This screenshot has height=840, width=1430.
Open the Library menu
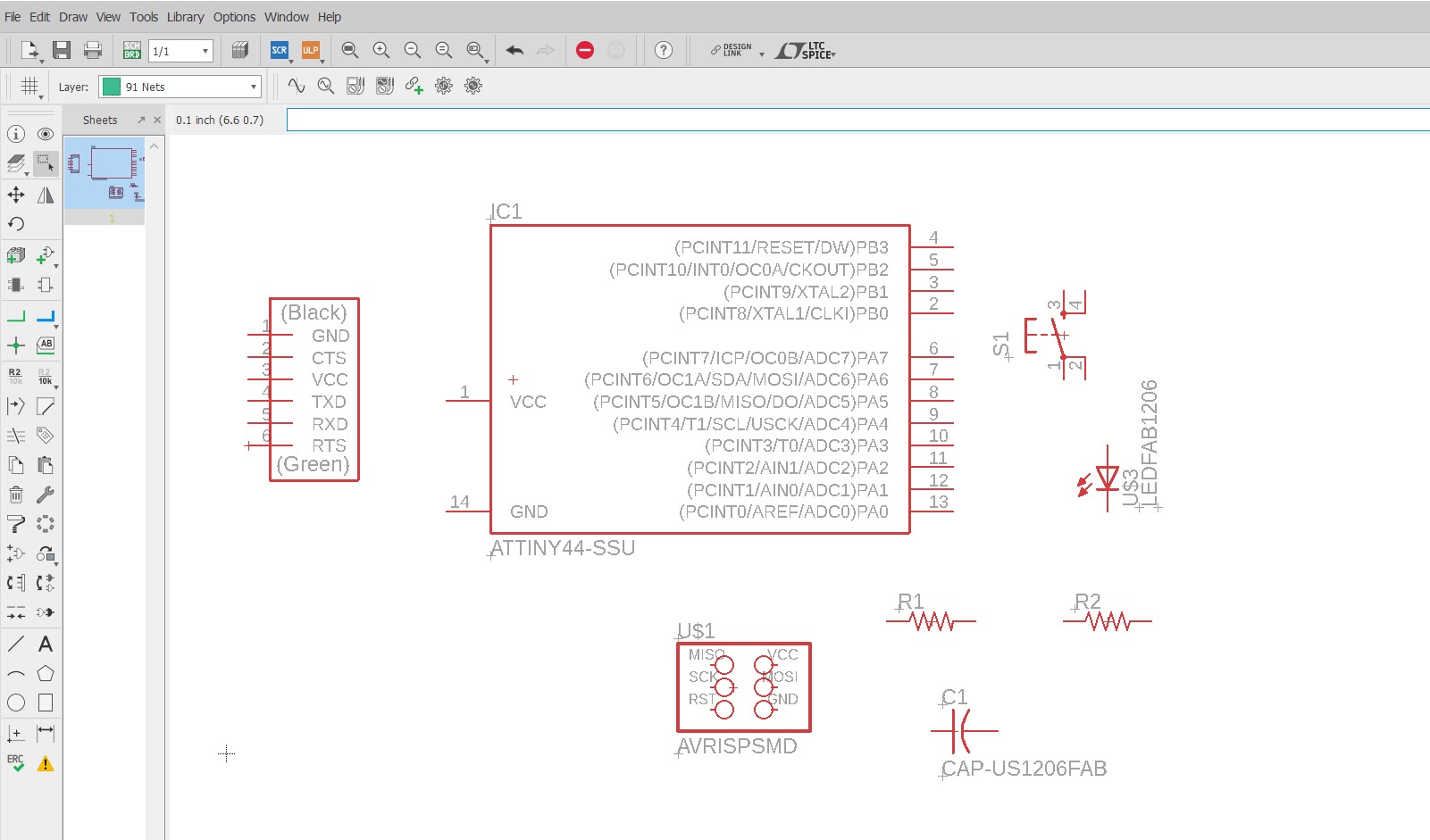[186, 17]
